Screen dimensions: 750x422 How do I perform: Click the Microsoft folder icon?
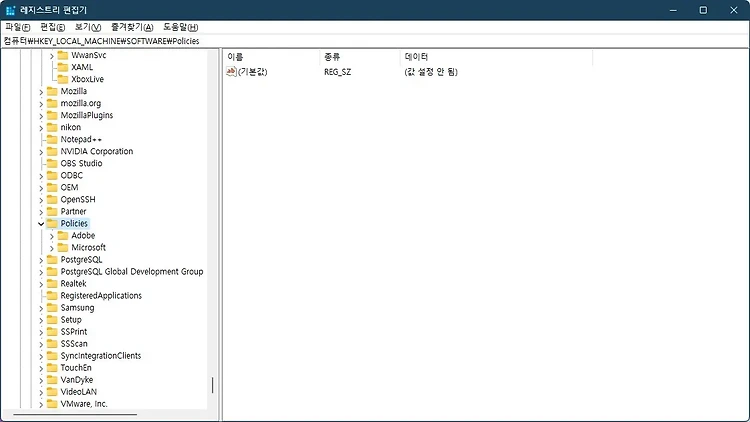[x=63, y=247]
